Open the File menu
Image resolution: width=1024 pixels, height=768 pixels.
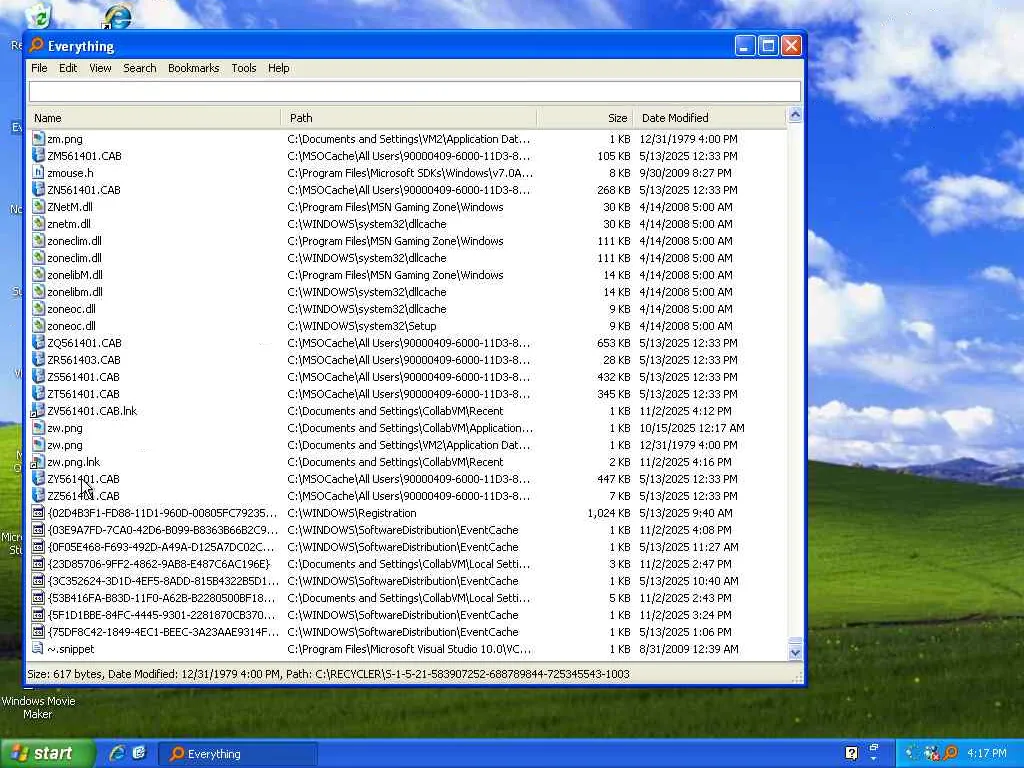(39, 68)
